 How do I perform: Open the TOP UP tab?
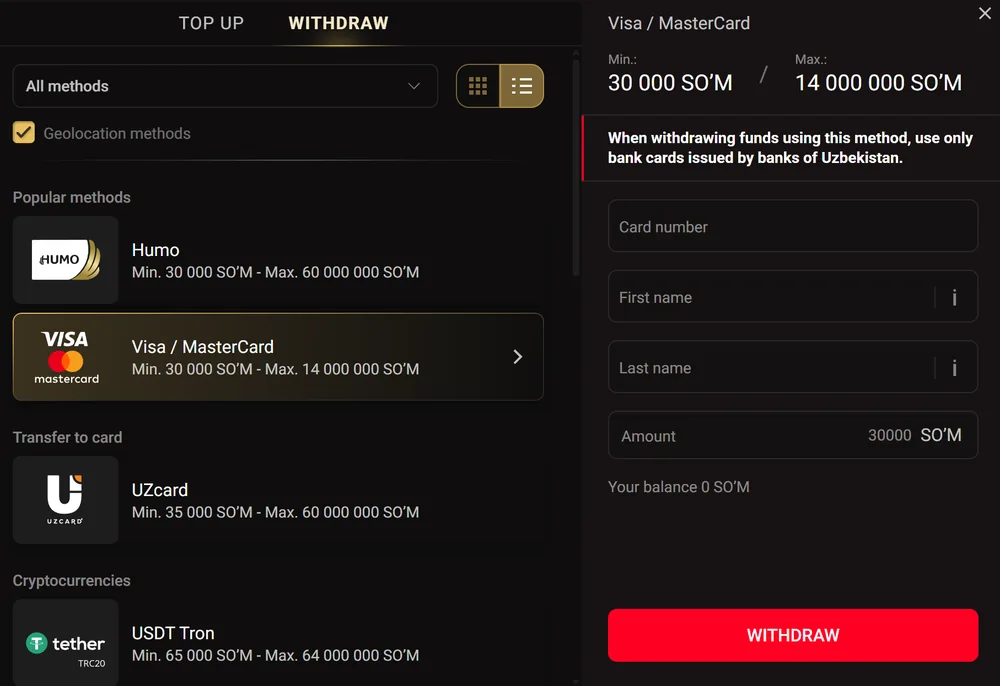(211, 24)
